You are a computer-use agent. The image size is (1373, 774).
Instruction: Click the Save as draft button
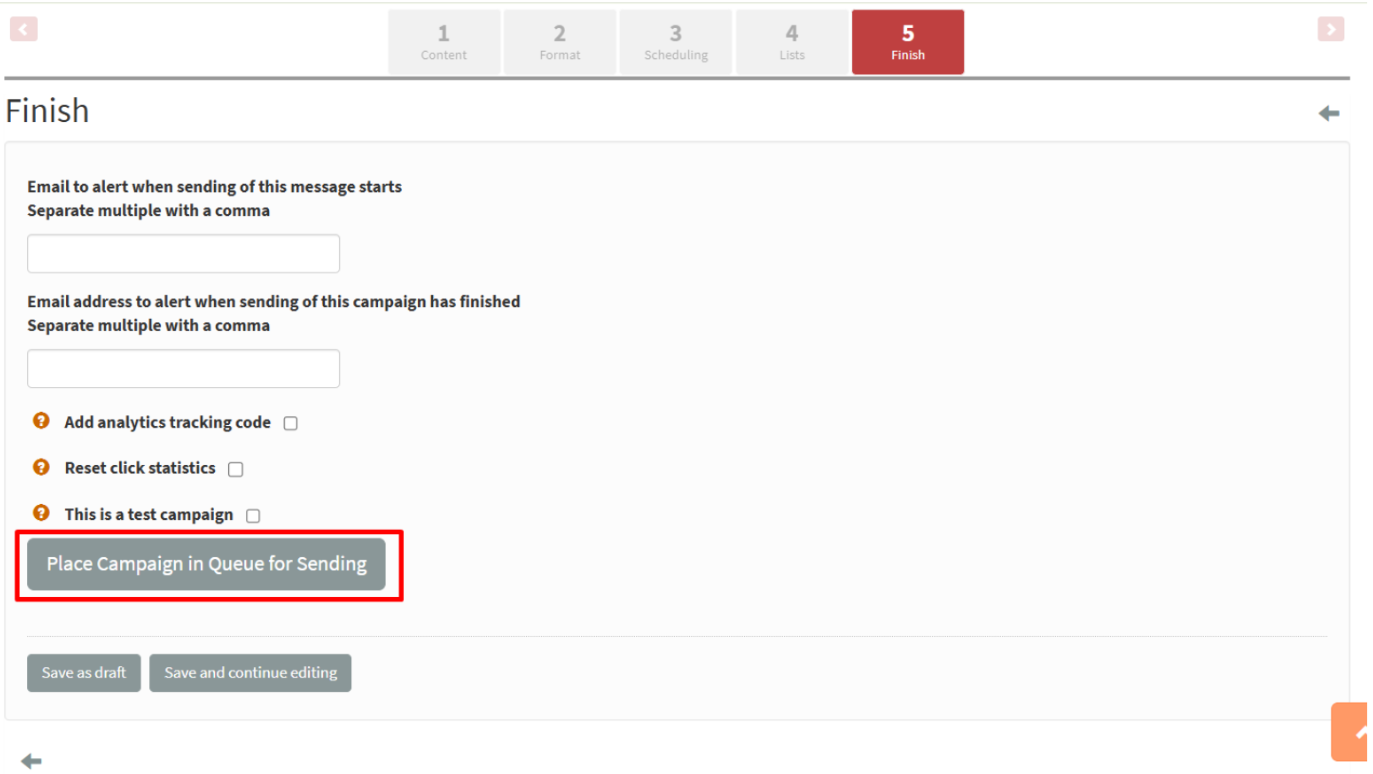point(84,673)
